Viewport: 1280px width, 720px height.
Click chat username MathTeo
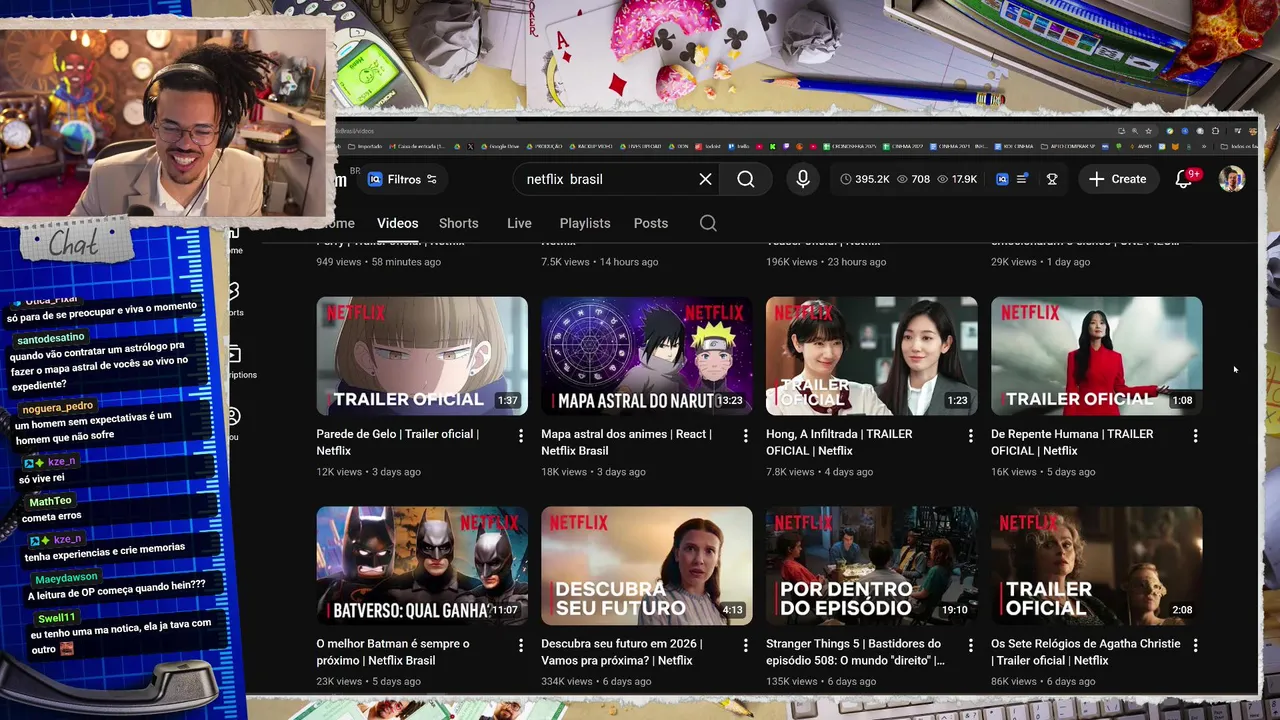coord(50,501)
